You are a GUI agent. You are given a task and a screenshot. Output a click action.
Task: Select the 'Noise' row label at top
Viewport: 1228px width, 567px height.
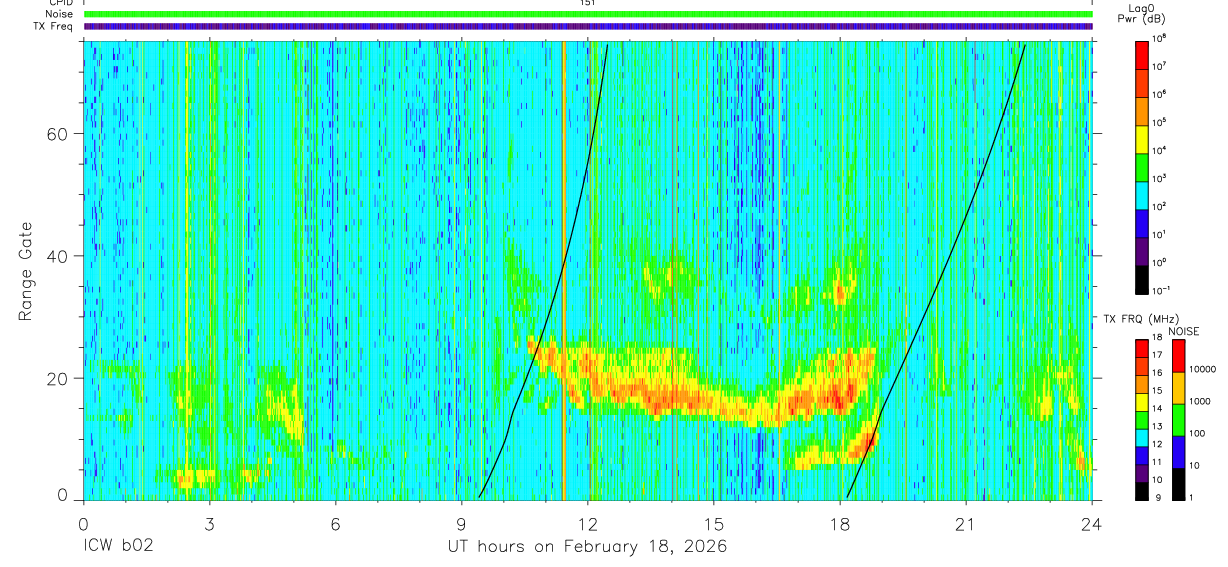(59, 14)
